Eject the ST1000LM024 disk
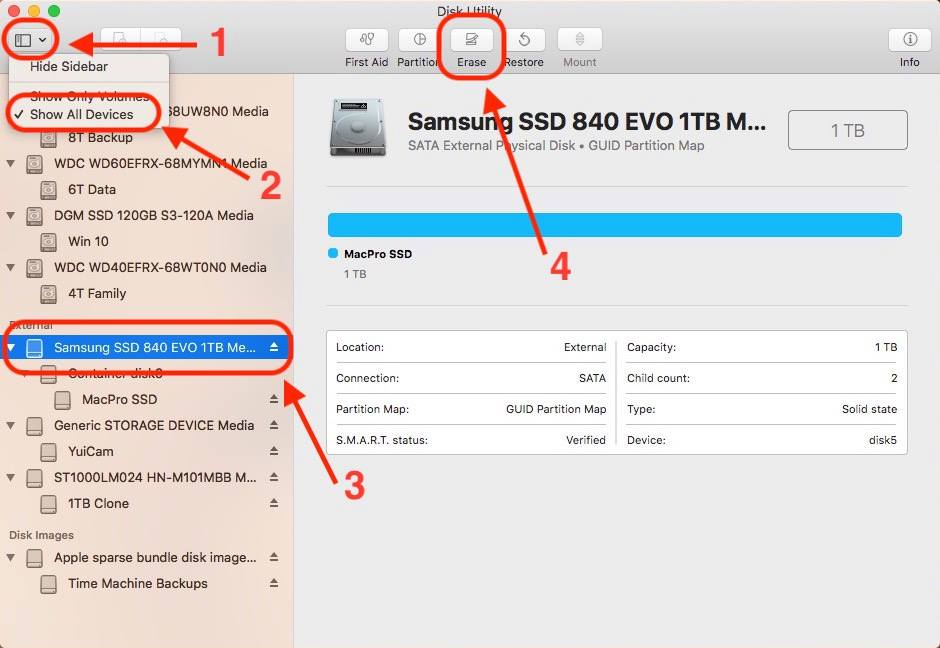 point(274,477)
